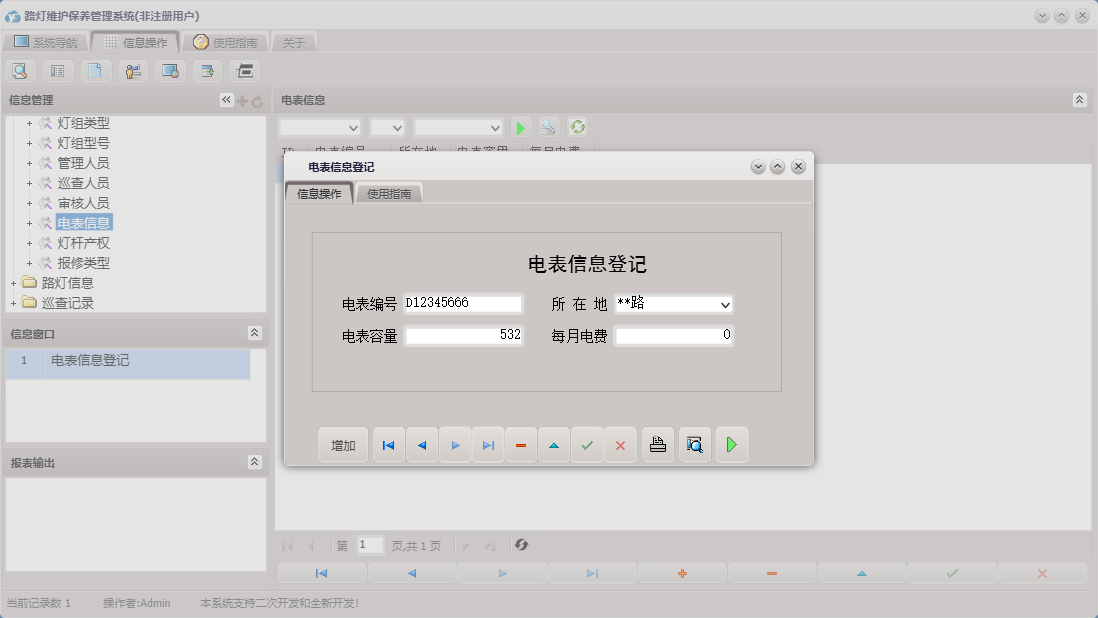Image resolution: width=1098 pixels, height=618 pixels.
Task: Click the 增加 button in the dialog
Action: [342, 444]
